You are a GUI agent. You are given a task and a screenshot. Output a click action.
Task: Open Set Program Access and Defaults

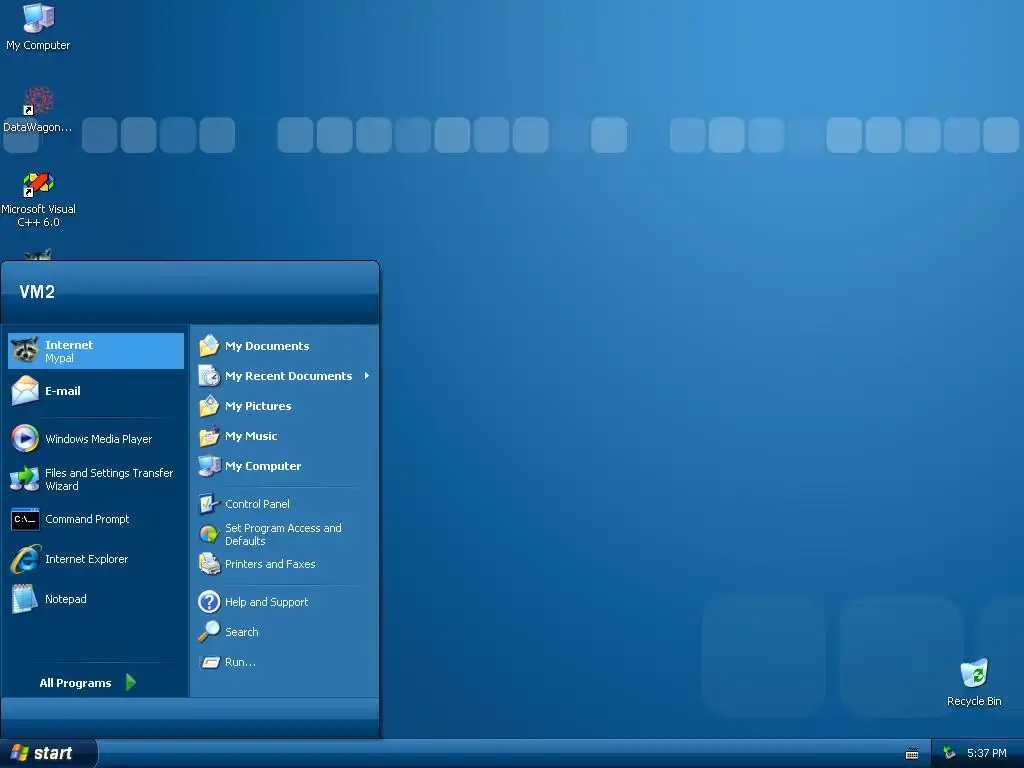click(x=285, y=534)
